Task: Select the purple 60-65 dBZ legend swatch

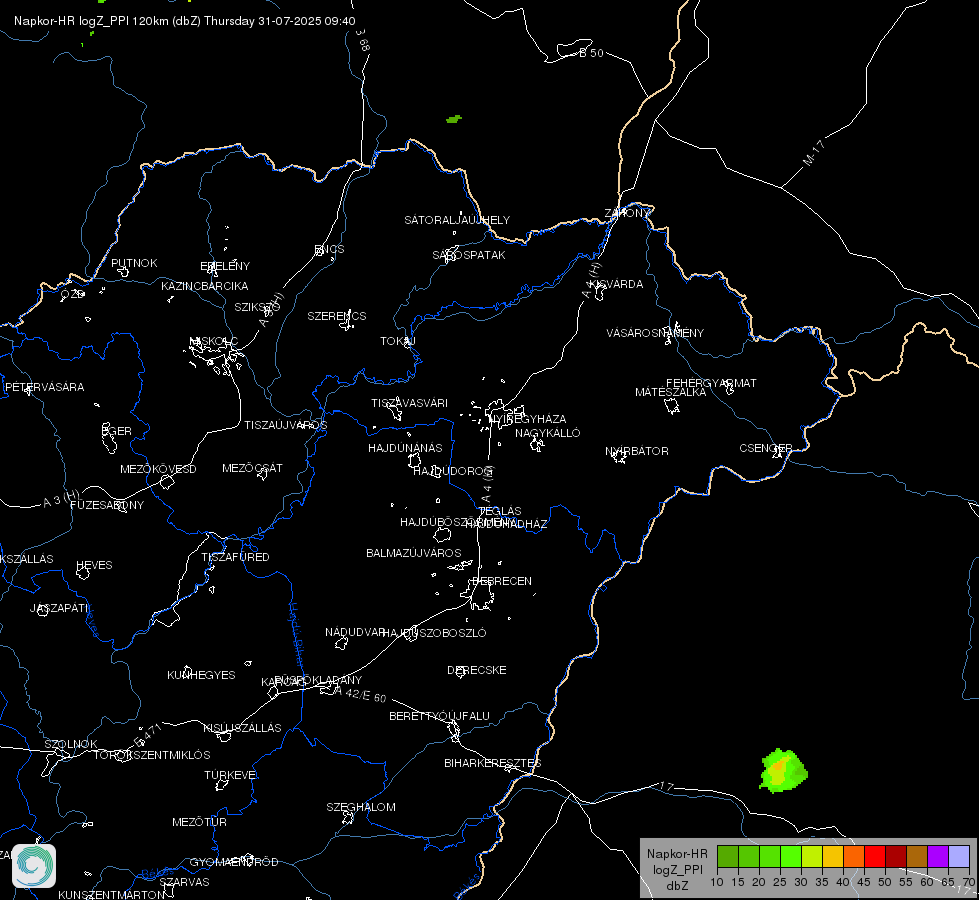Action: 938,856
